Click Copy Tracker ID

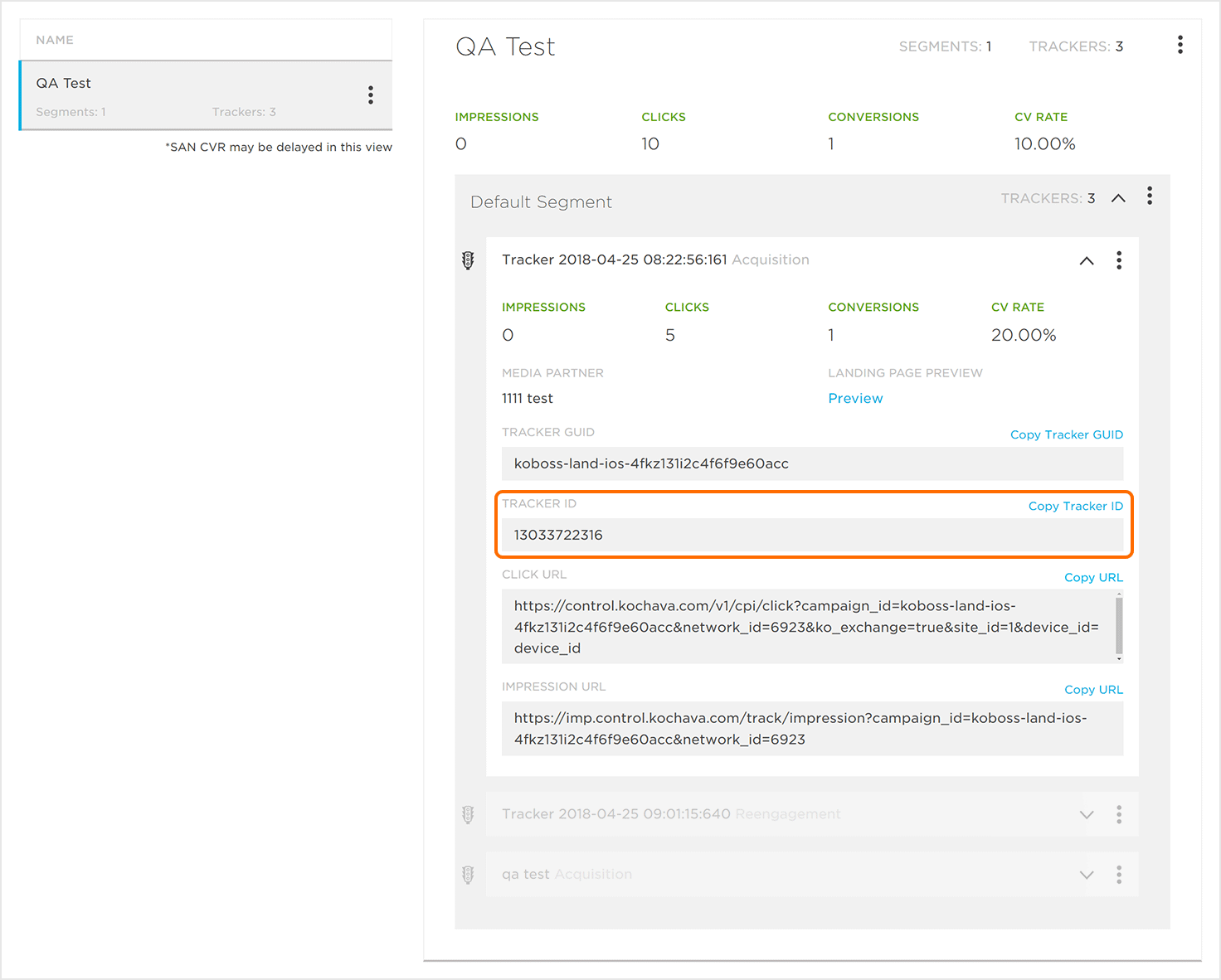1075,506
